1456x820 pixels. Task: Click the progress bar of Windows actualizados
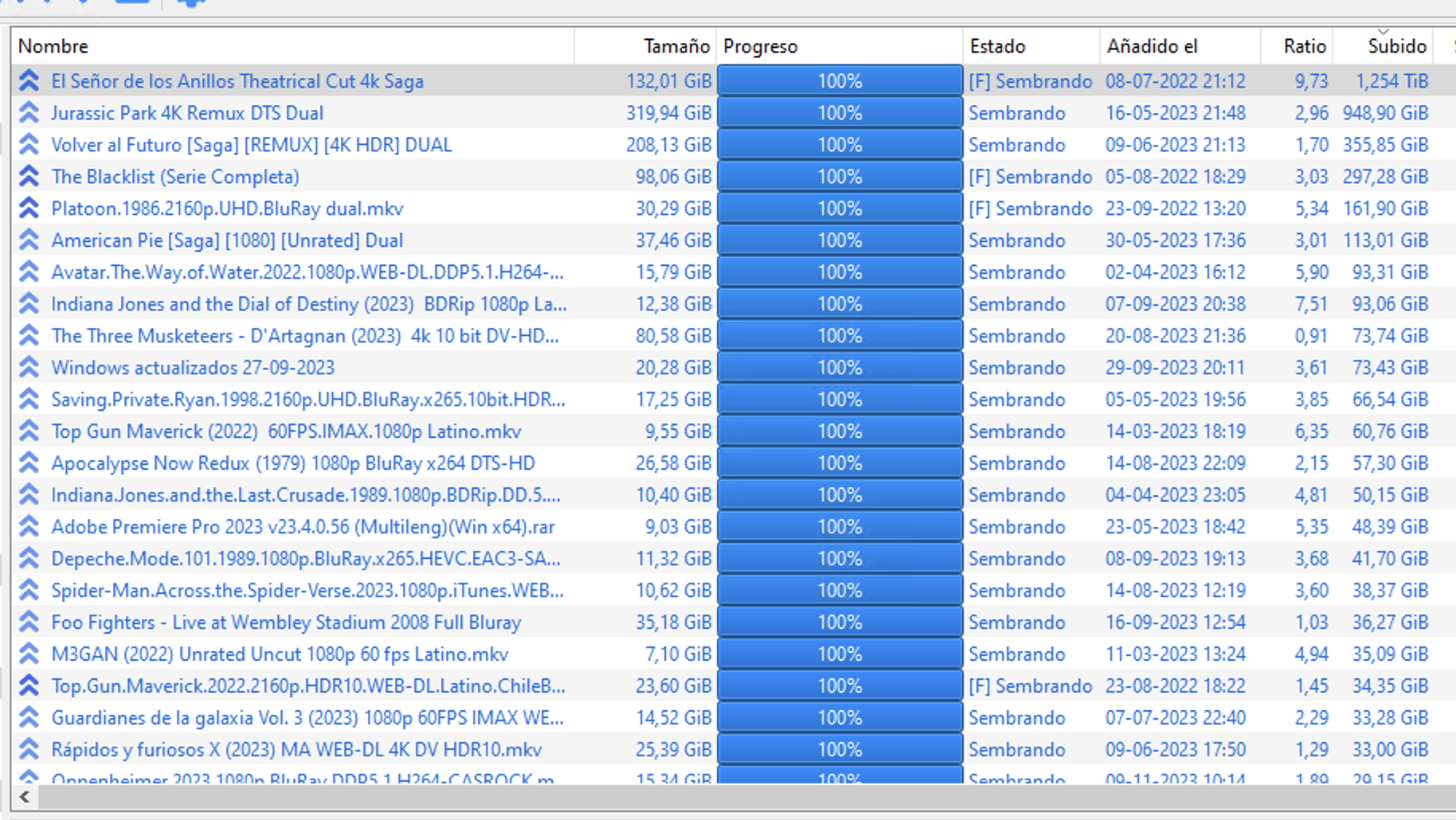tap(840, 368)
